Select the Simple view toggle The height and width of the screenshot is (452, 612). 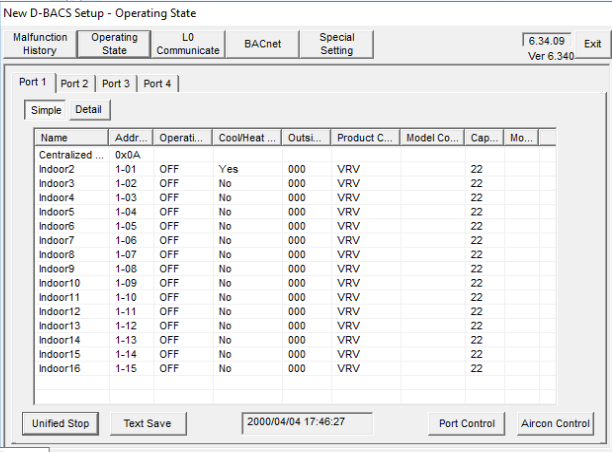pos(45,109)
